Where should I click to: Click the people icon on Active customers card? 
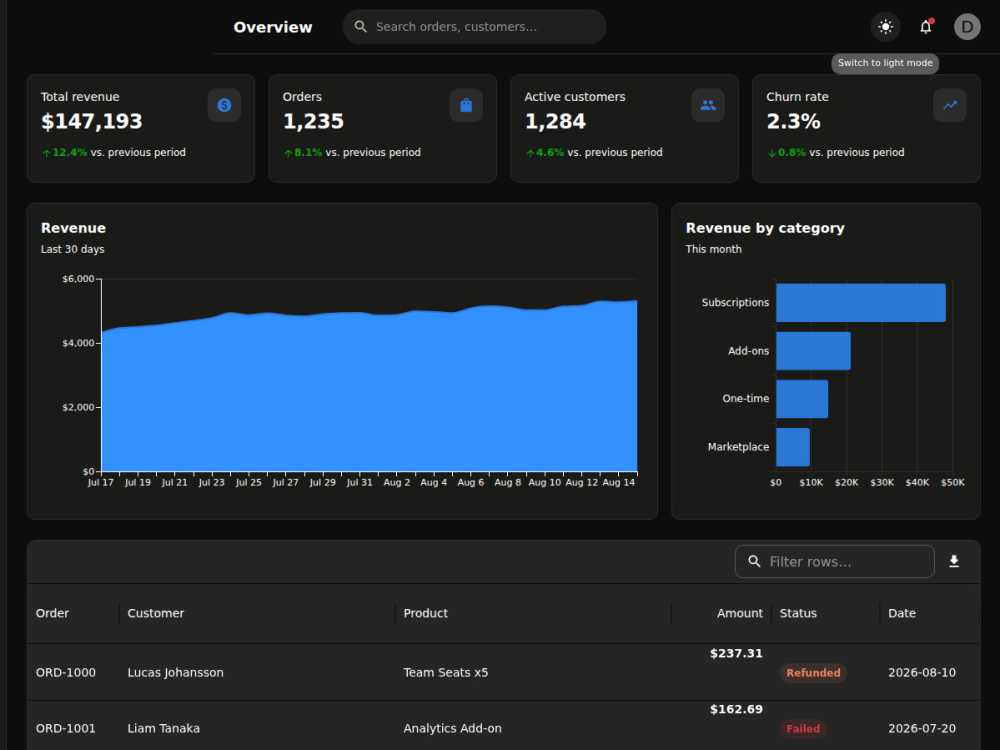708,105
